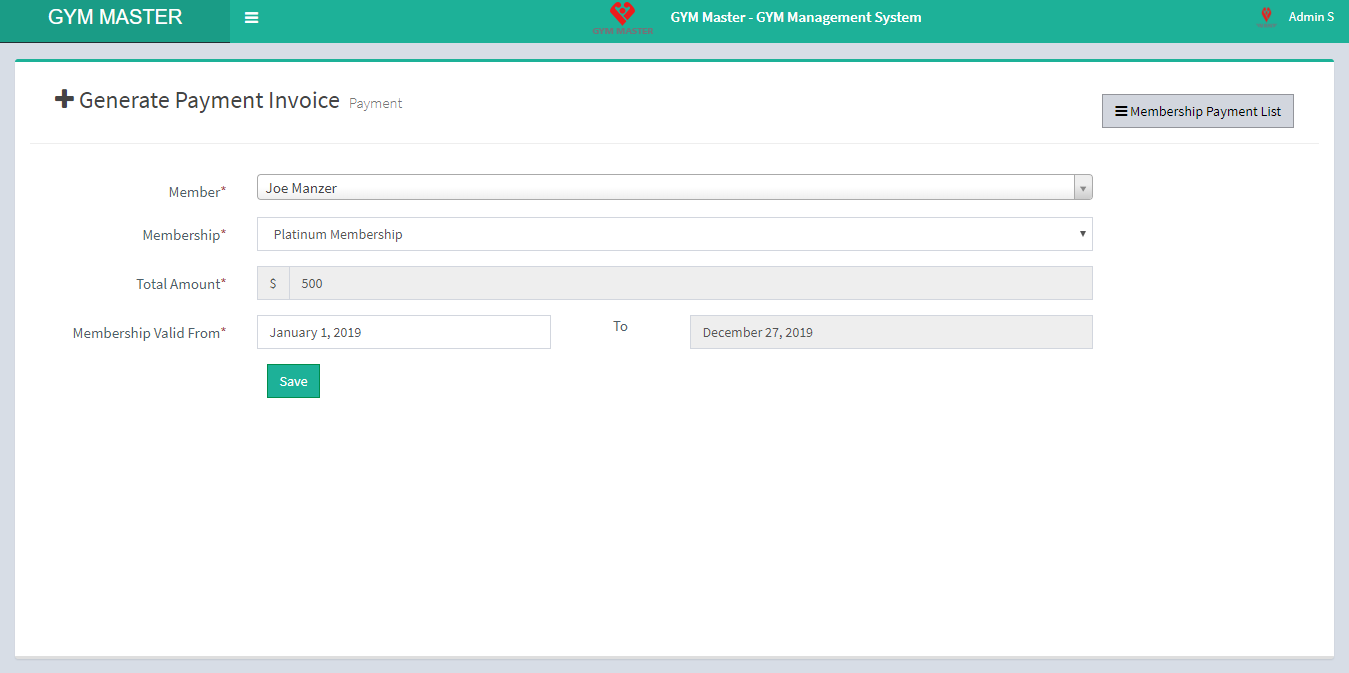Click the location pin icon next to Admin S
The height and width of the screenshot is (673, 1349).
(1266, 16)
